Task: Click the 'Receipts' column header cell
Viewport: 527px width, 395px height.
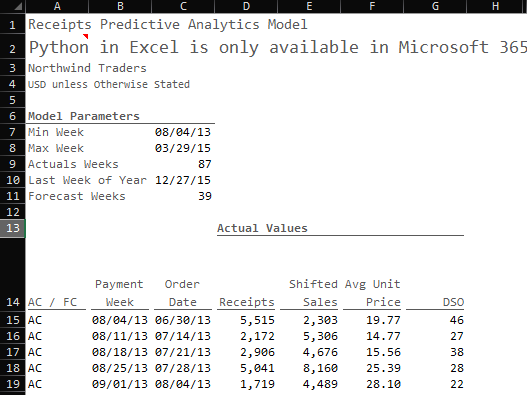Action: click(247, 302)
